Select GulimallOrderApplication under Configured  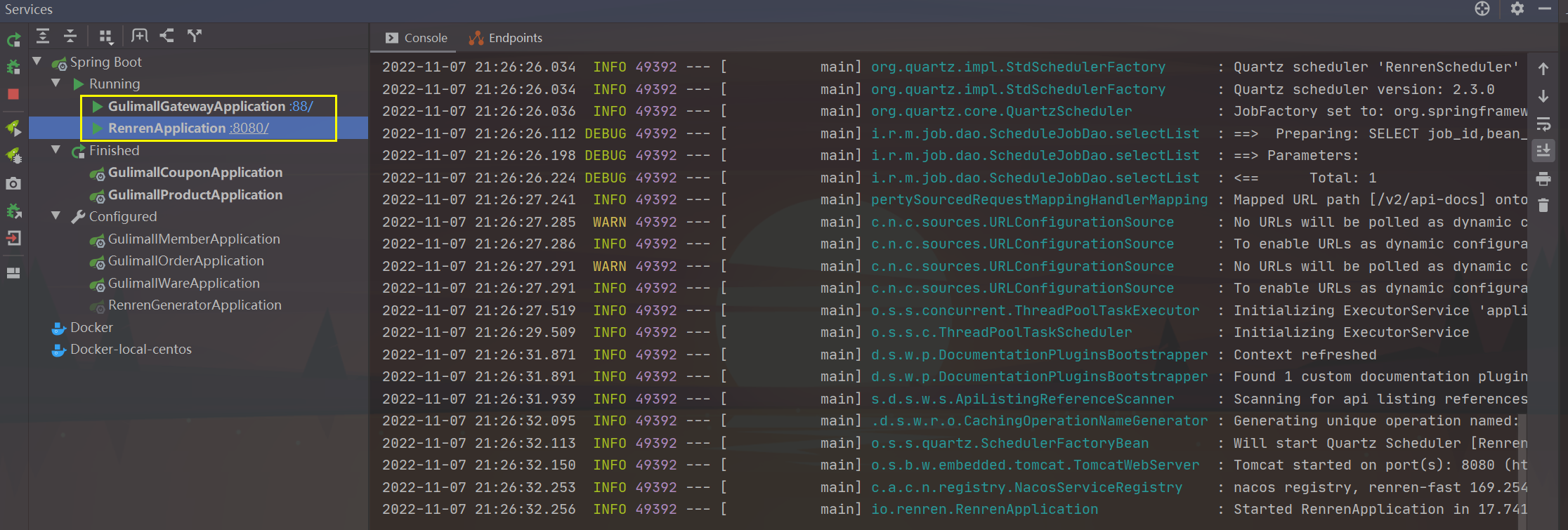tap(186, 260)
